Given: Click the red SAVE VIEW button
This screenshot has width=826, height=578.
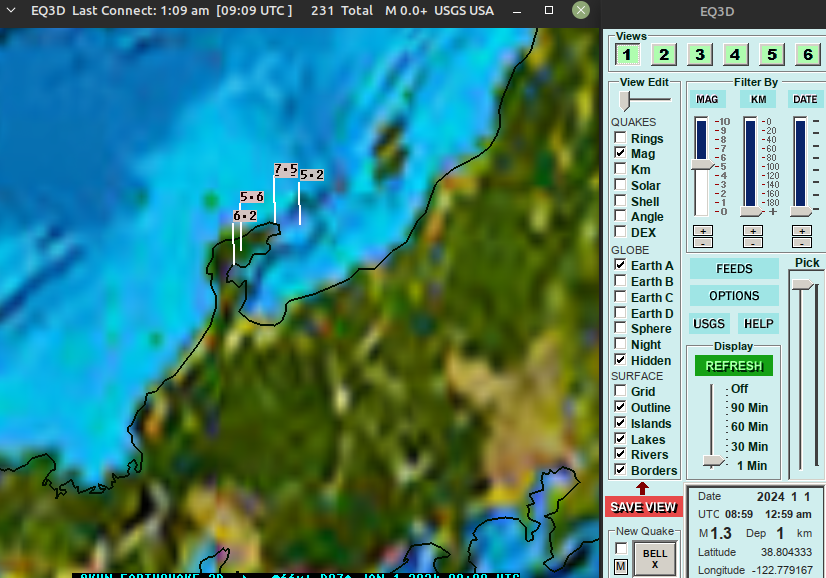Looking at the screenshot, I should (x=643, y=507).
